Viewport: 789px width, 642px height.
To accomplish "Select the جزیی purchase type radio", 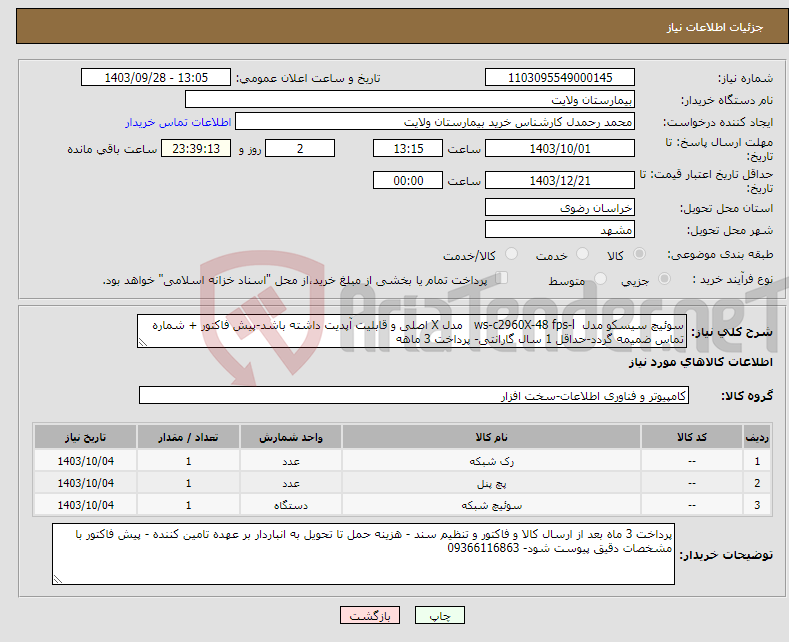I will tap(664, 279).
